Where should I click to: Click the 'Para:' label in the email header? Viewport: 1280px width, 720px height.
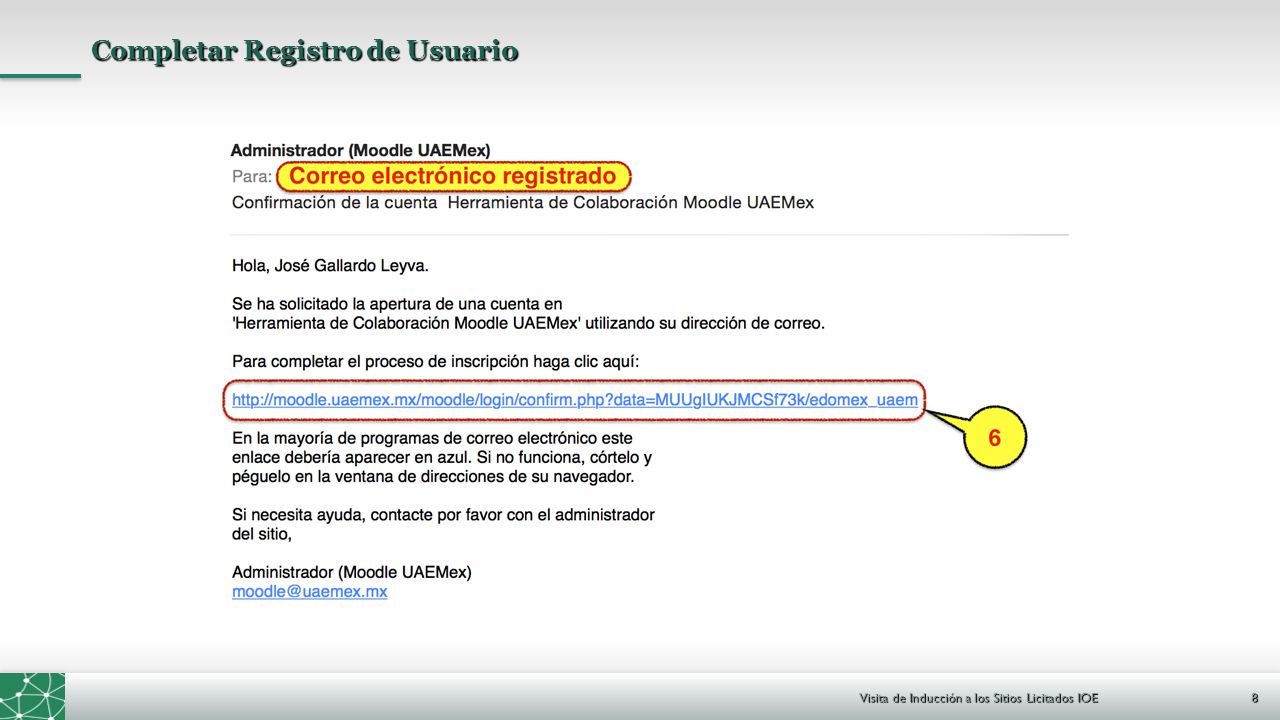pos(251,177)
